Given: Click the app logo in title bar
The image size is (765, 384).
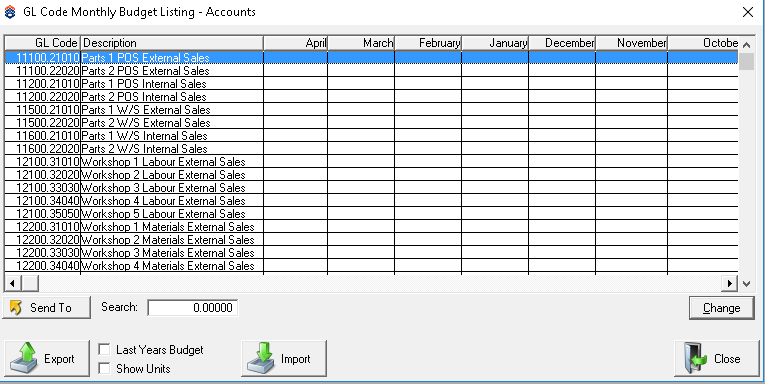Looking at the screenshot, I should pos(10,12).
